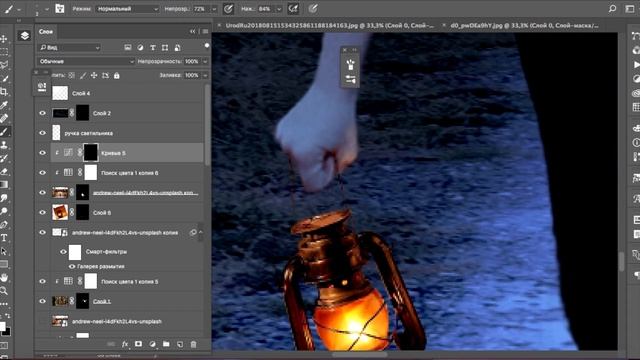Viewport: 640px width, 360px height.
Task: Add a layer mask
Action: tap(138, 344)
